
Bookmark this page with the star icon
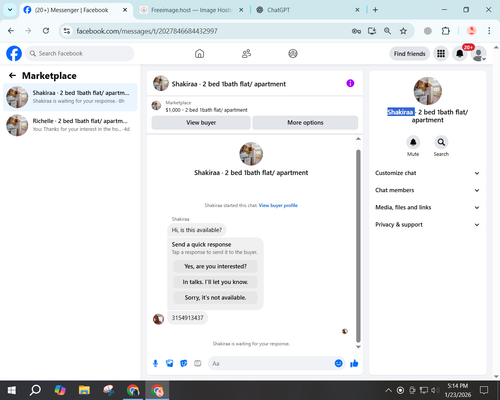[403, 31]
